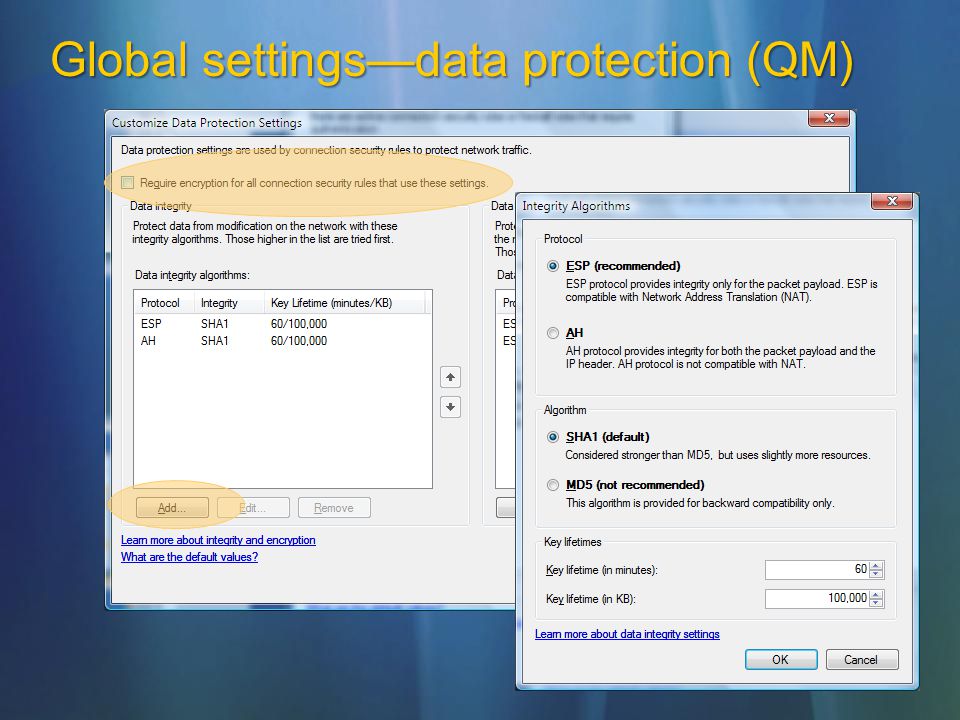960x720 pixels.
Task: Click Remove under data integrity list
Action: 334,508
